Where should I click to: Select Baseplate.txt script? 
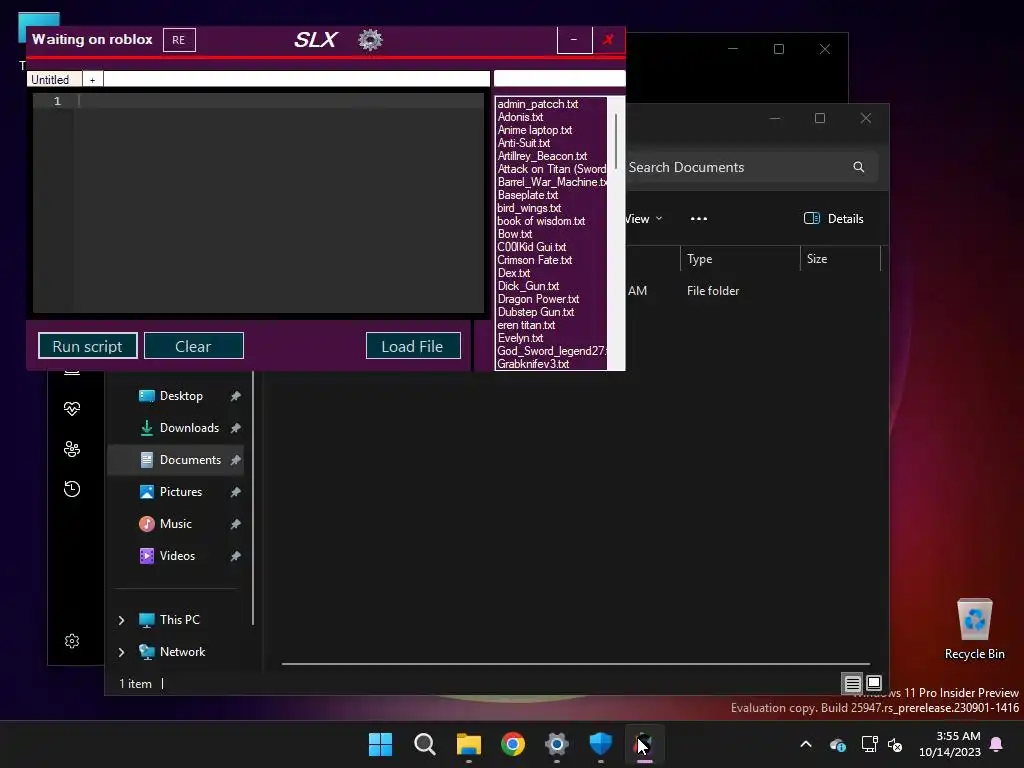pyautogui.click(x=528, y=195)
